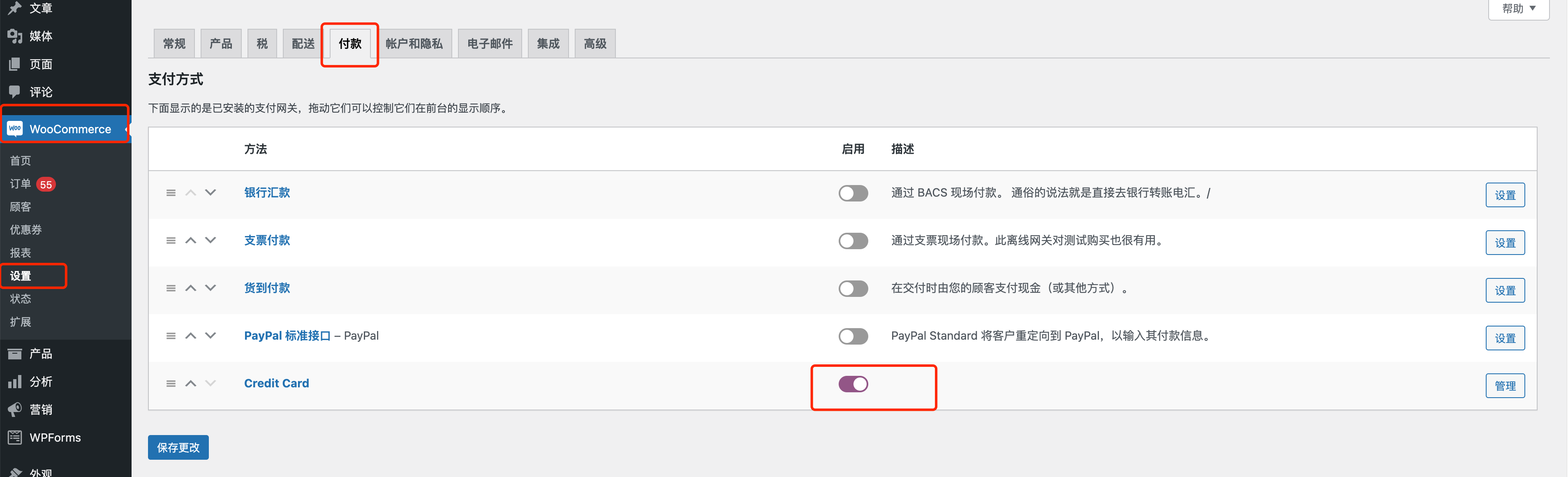Click the 营销 marketing megaphone icon
Image resolution: width=1568 pixels, height=477 pixels.
click(x=15, y=410)
